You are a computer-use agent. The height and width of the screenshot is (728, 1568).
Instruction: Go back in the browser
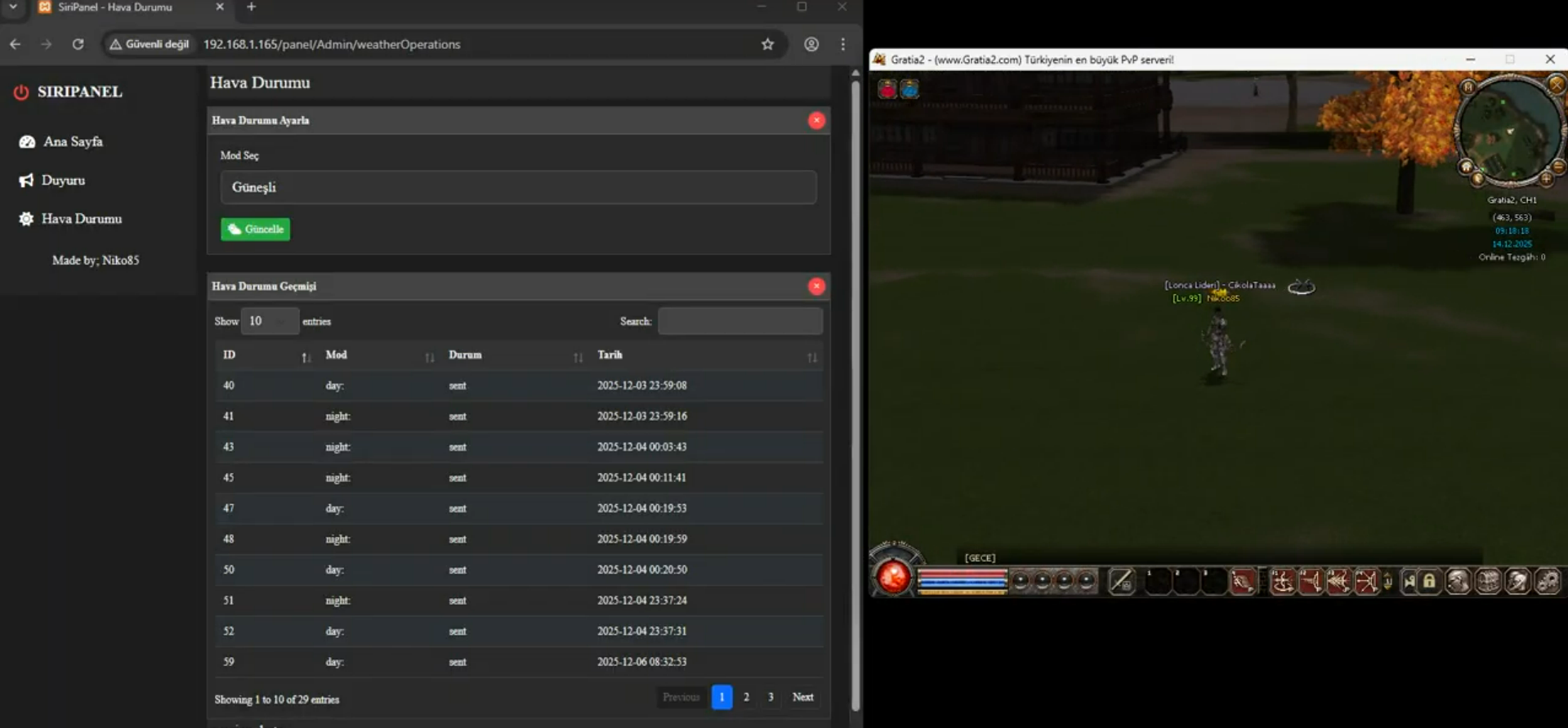[16, 44]
